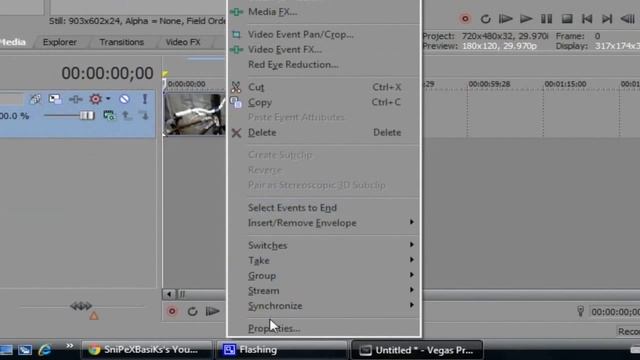The width and height of the screenshot is (640, 360).
Task: Click Select Events to End menu item
Action: pyautogui.click(x=292, y=207)
